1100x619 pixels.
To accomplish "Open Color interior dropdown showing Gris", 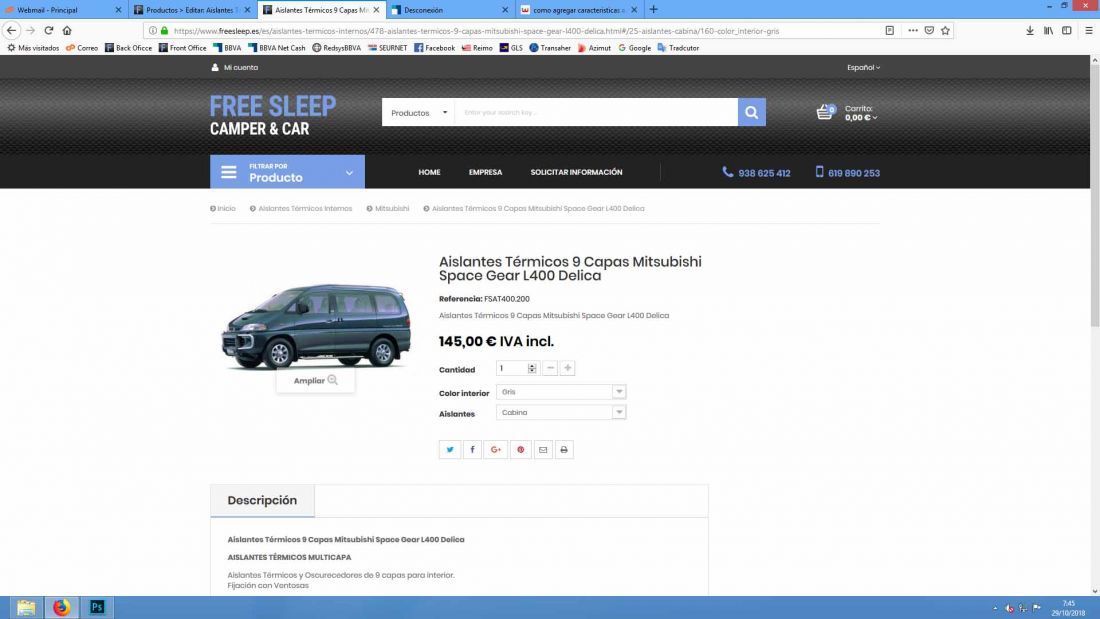I will point(561,392).
